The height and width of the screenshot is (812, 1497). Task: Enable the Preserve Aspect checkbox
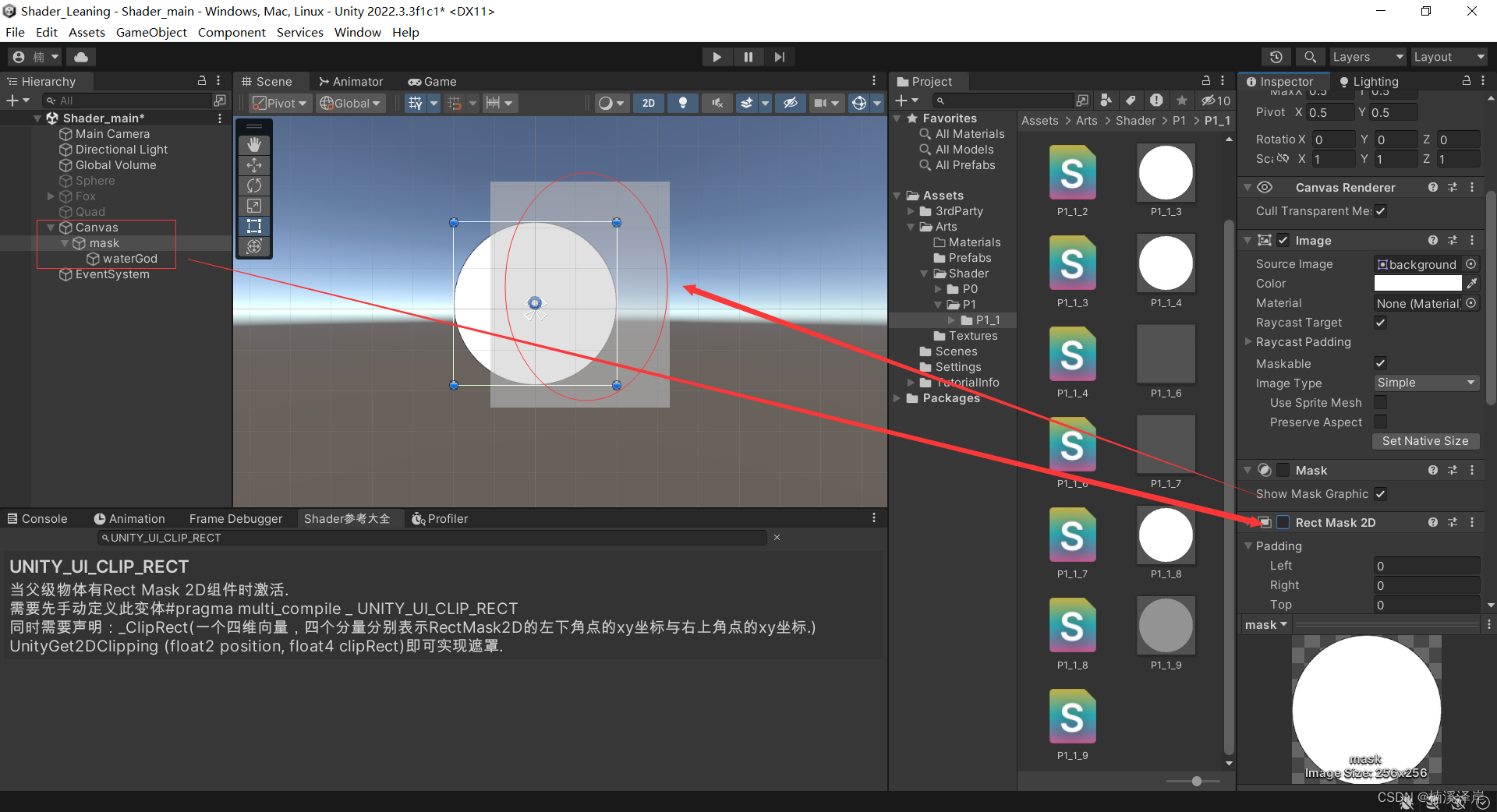[1380, 422]
